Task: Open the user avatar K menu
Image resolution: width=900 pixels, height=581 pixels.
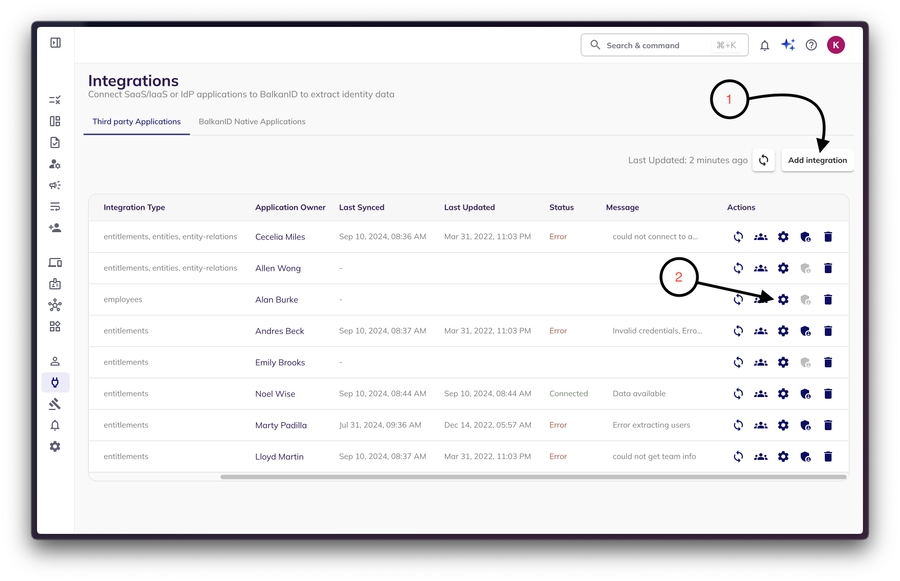Action: [836, 45]
